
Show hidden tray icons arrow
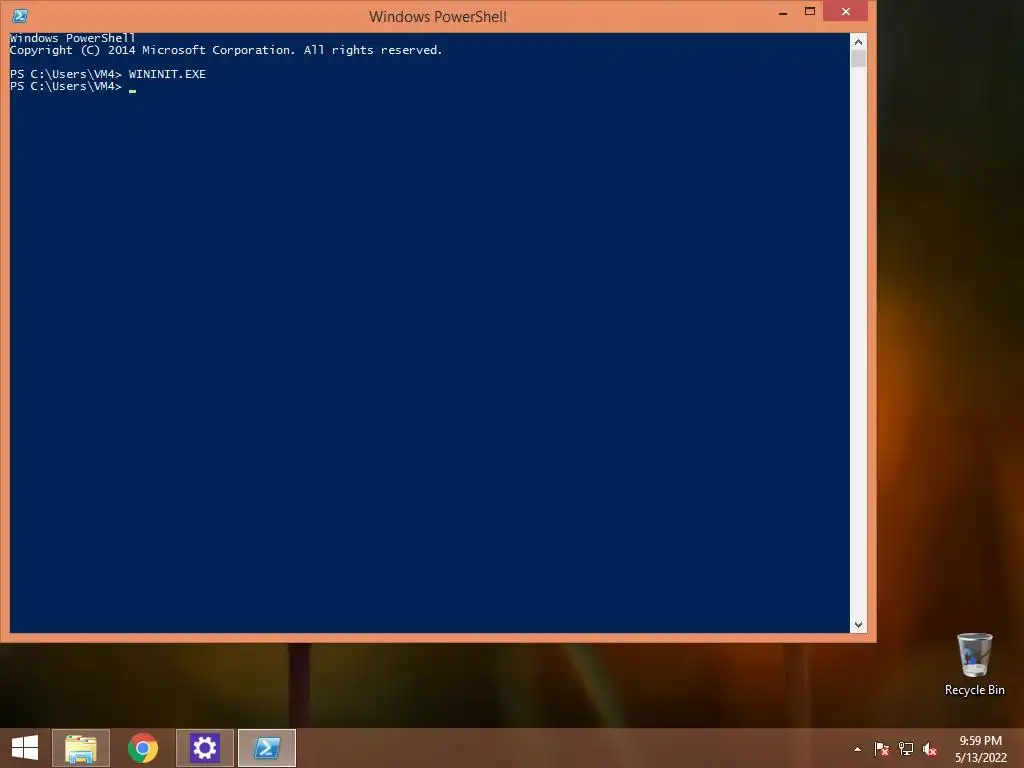pyautogui.click(x=857, y=749)
